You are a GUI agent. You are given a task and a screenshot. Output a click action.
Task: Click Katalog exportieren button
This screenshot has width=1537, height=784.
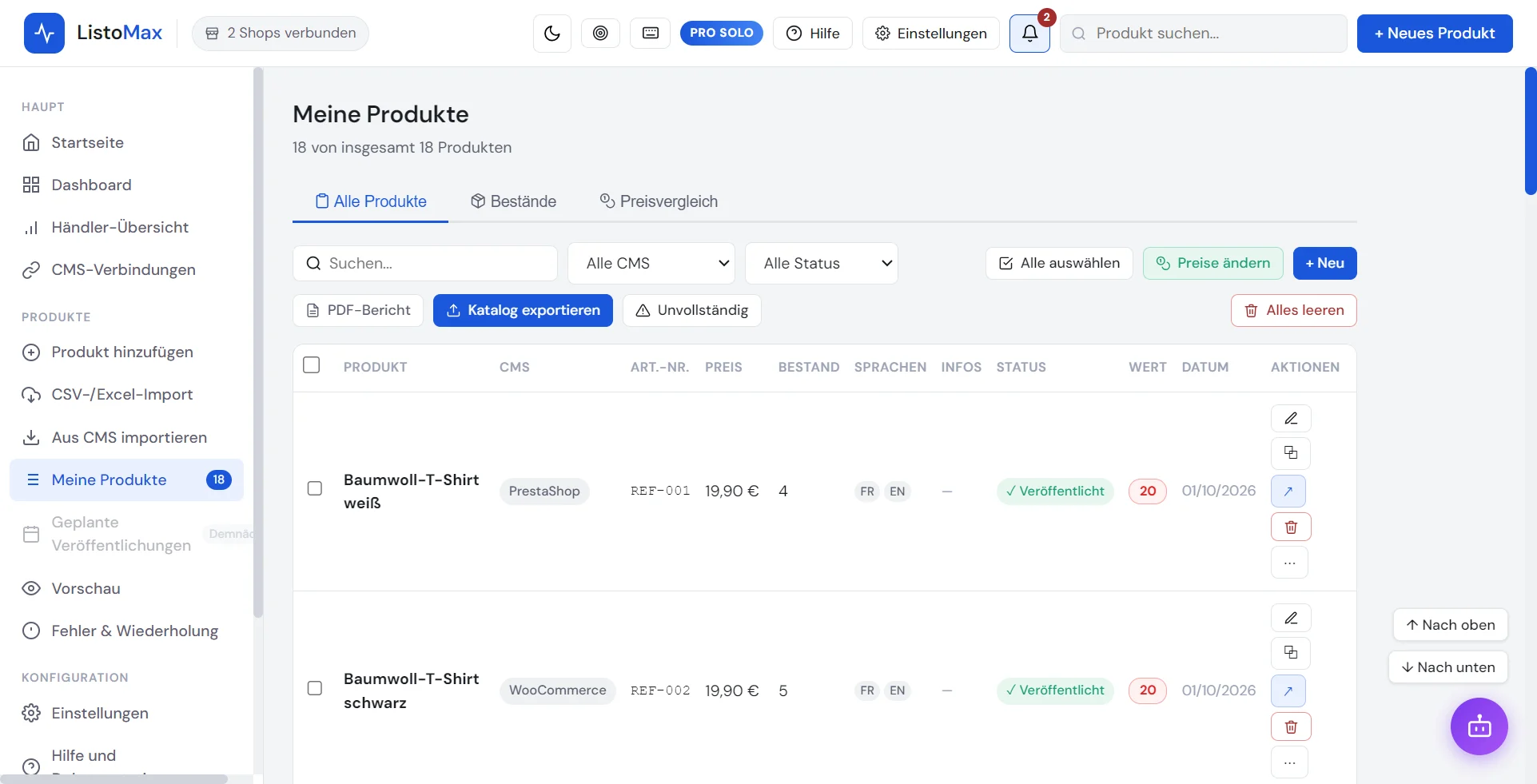[x=523, y=311]
